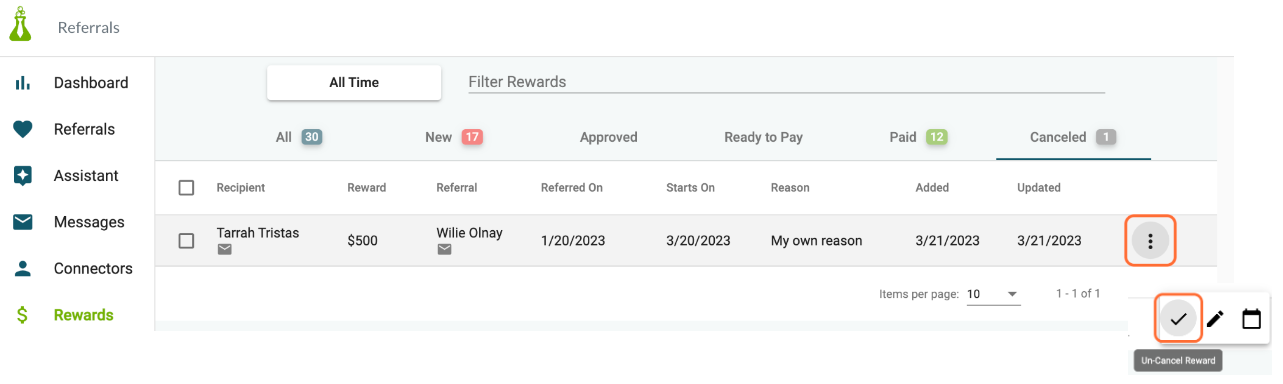Open the three-dot menu for Tarrah Tristas
The height and width of the screenshot is (384, 1283).
pos(1151,241)
